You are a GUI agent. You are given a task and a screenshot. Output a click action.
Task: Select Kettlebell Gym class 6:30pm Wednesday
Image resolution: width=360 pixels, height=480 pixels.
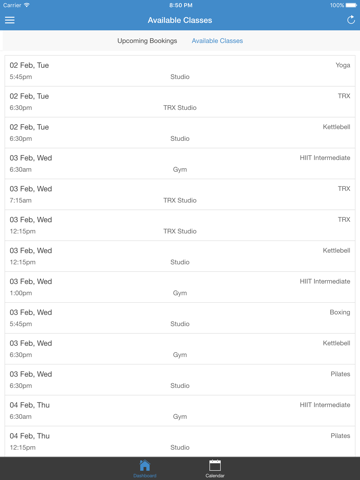[x=180, y=349]
